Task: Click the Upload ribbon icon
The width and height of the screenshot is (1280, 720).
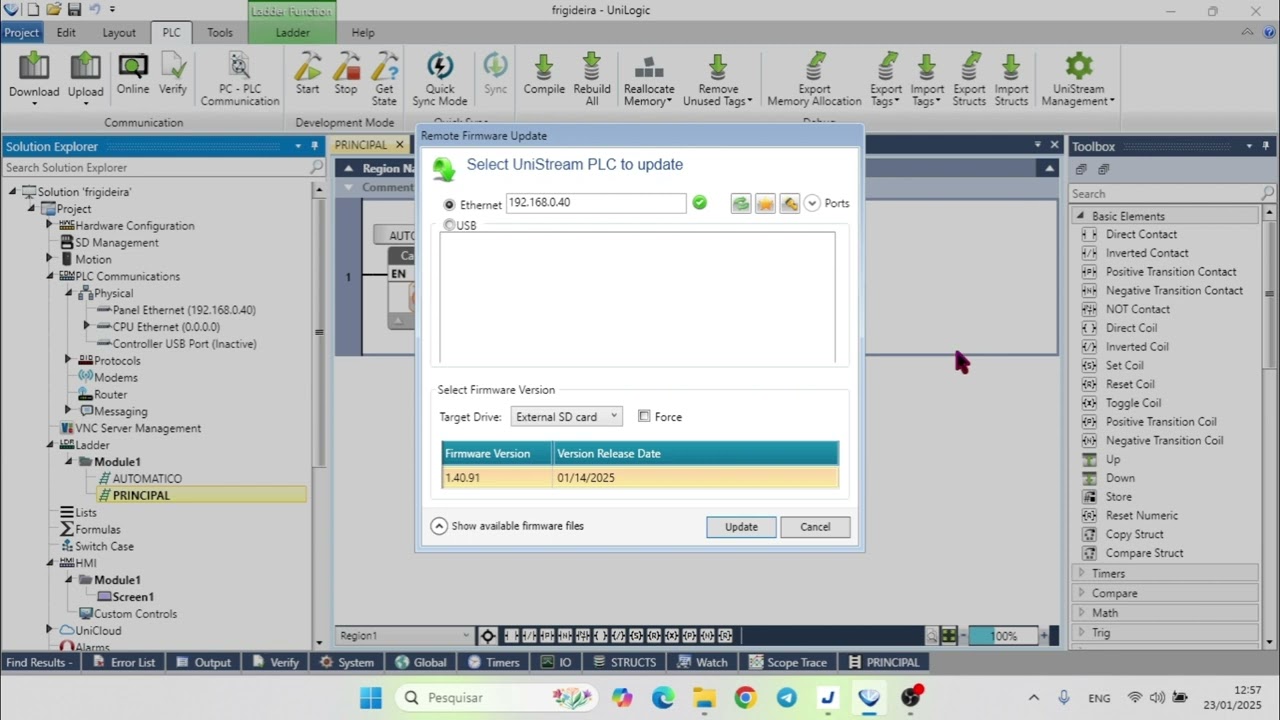Action: click(x=85, y=76)
